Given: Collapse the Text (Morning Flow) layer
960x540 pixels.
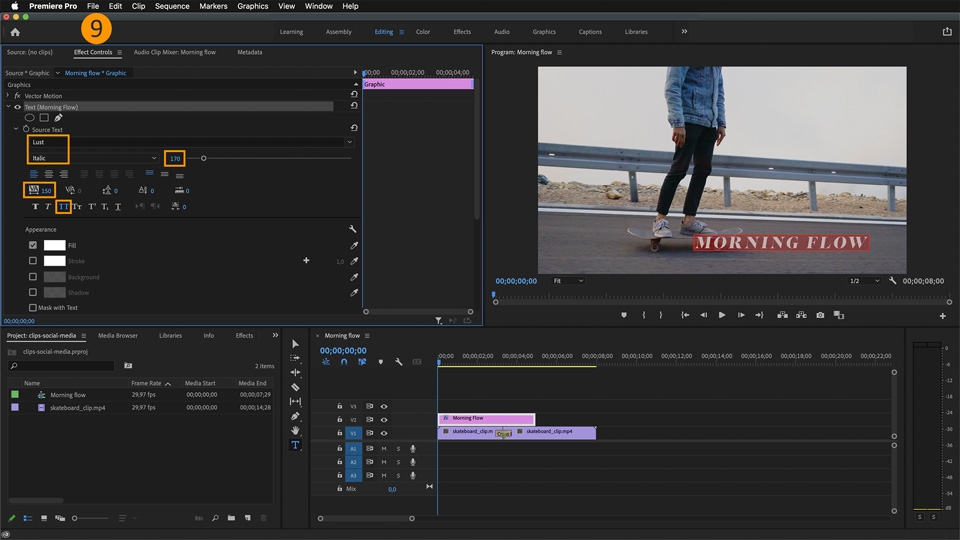Looking at the screenshot, I should click(9, 107).
